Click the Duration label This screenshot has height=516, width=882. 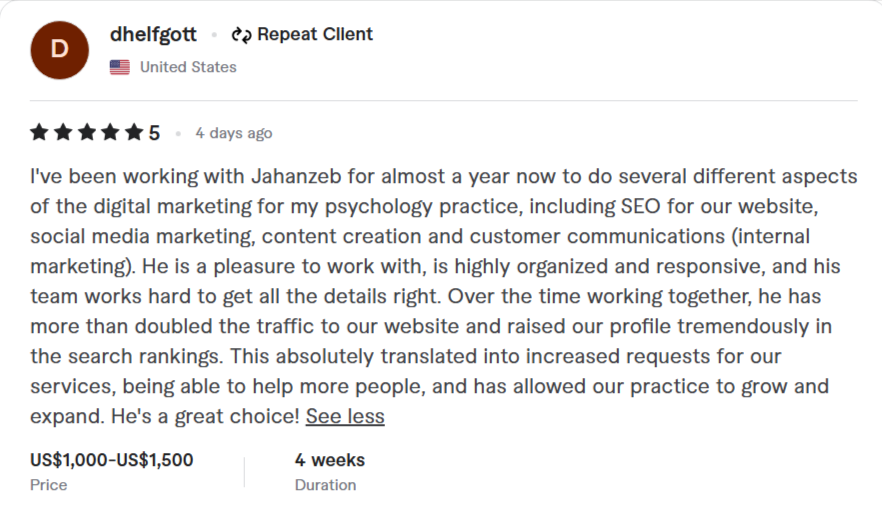coord(325,485)
